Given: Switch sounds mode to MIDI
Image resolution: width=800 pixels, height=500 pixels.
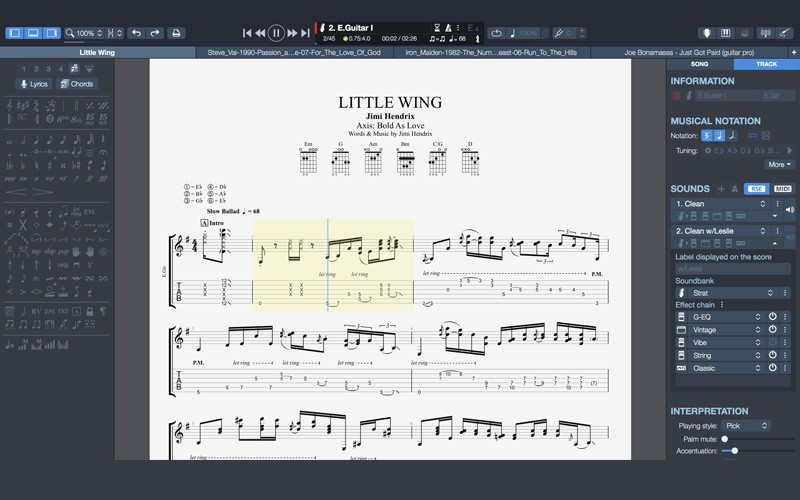Looking at the screenshot, I should (x=783, y=189).
